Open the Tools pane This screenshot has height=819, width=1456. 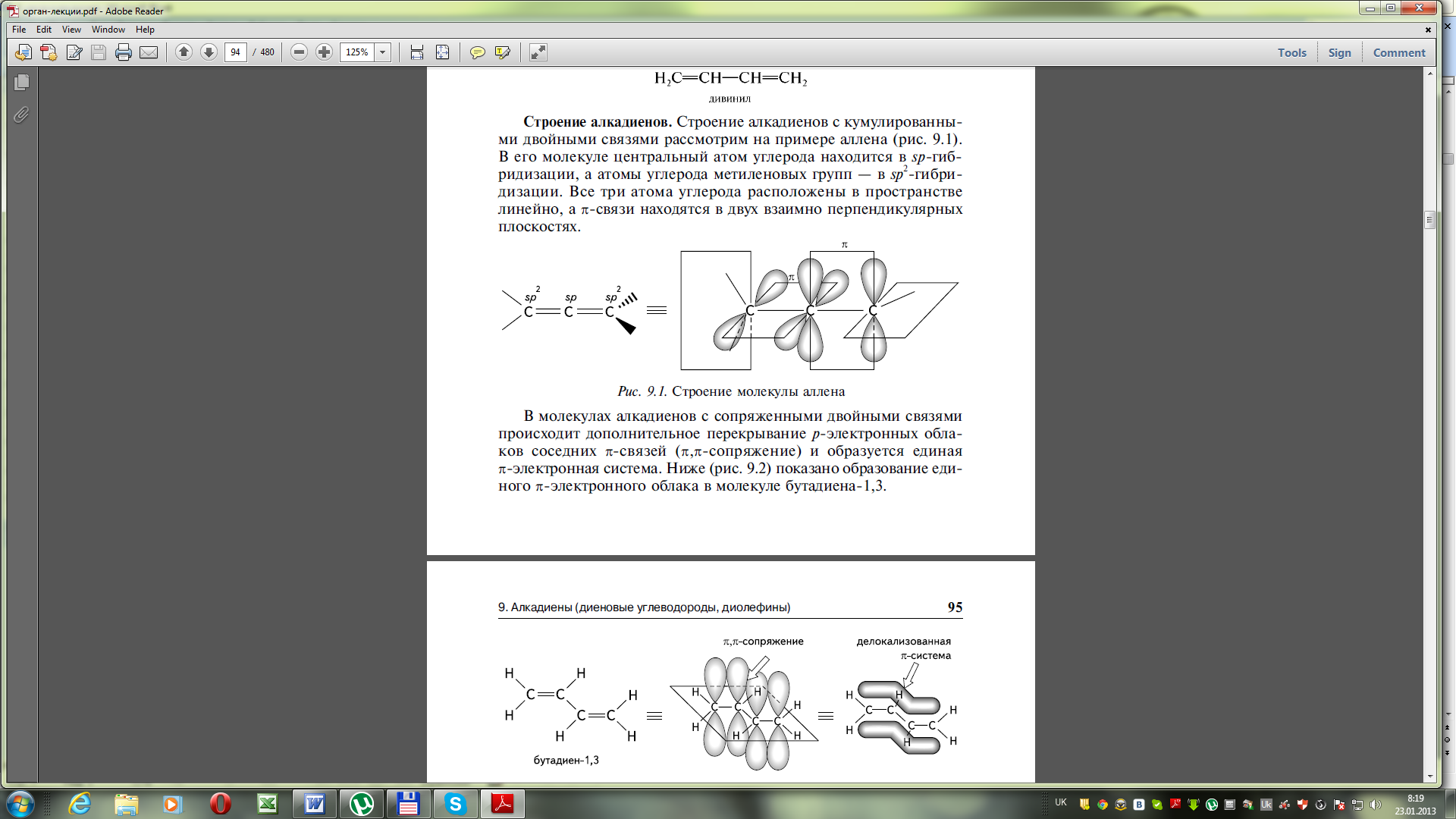coord(1291,52)
